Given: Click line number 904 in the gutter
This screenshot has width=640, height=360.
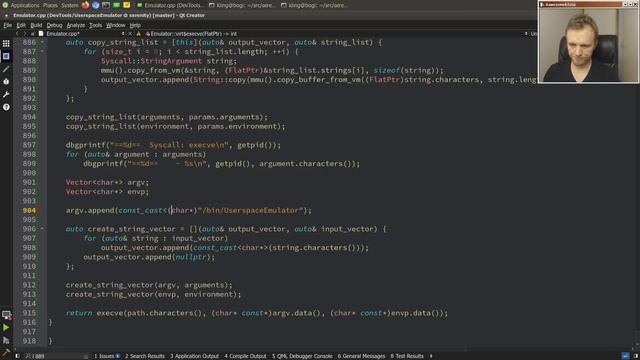Looking at the screenshot, I should (29, 211).
